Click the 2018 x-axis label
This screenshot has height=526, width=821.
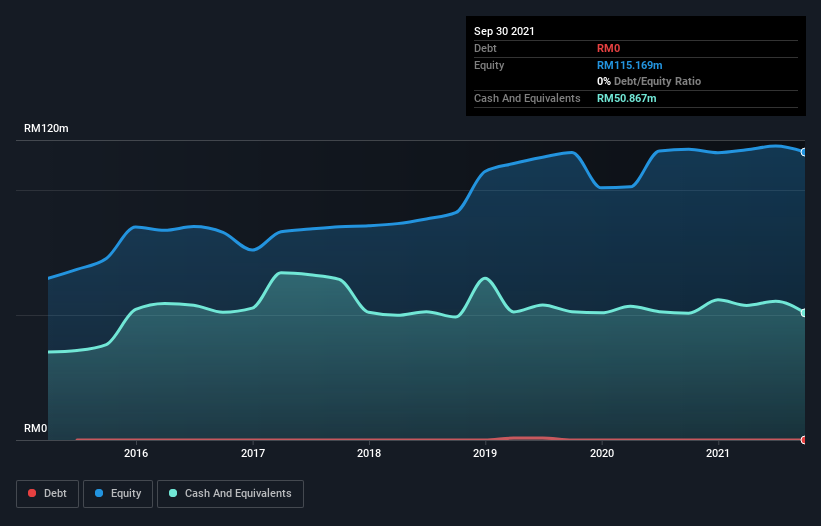369,453
